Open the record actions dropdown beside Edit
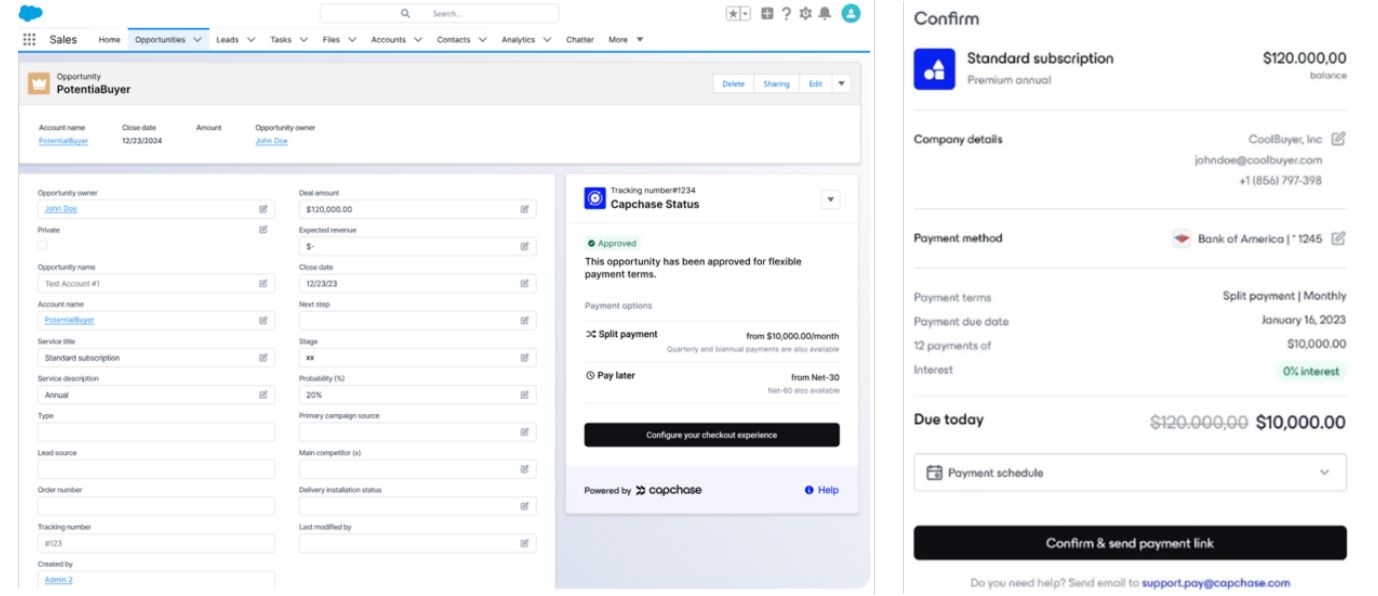This screenshot has height=596, width=1378. 841,84
